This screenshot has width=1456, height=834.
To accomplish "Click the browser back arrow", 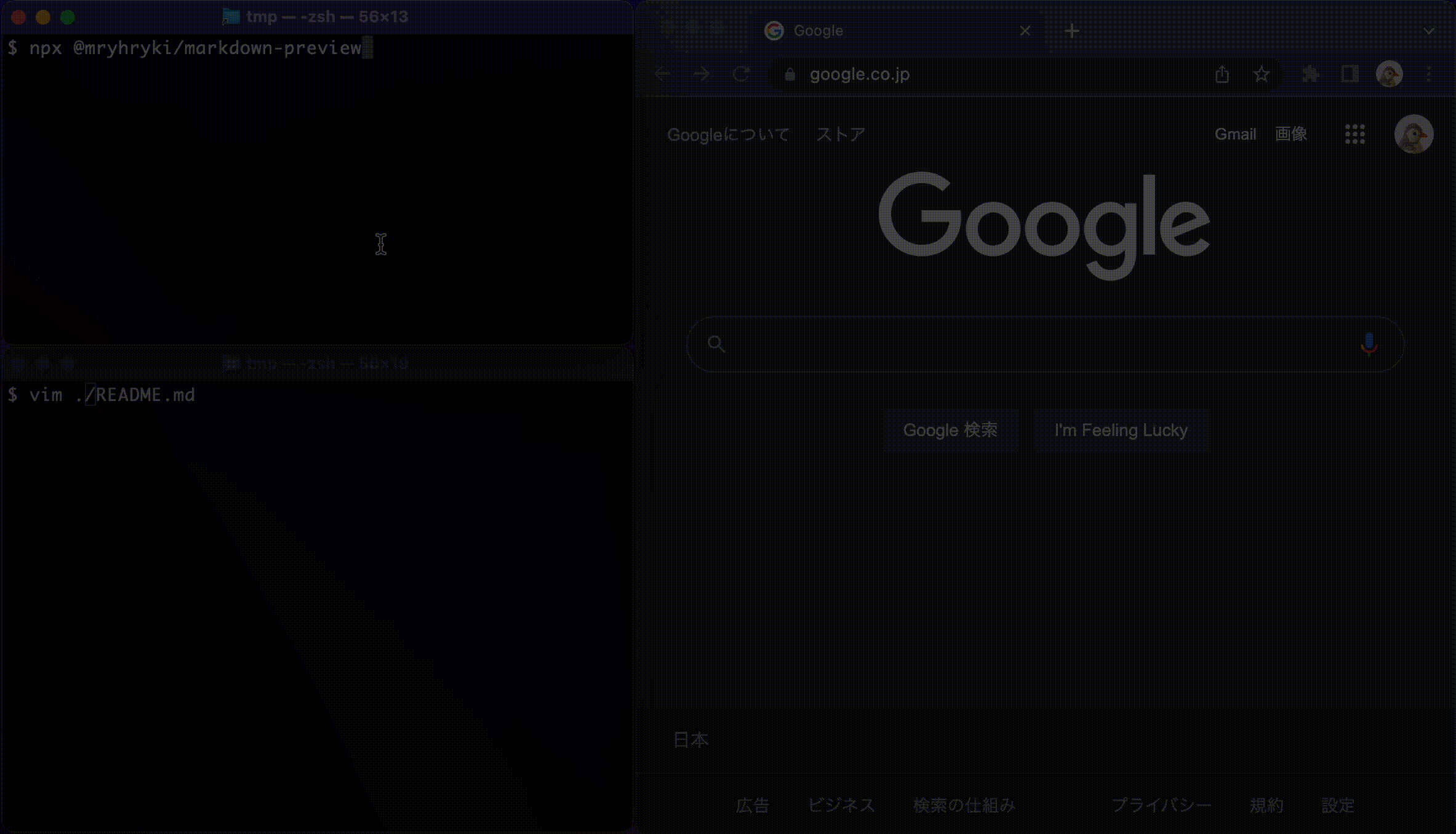I will coord(663,74).
